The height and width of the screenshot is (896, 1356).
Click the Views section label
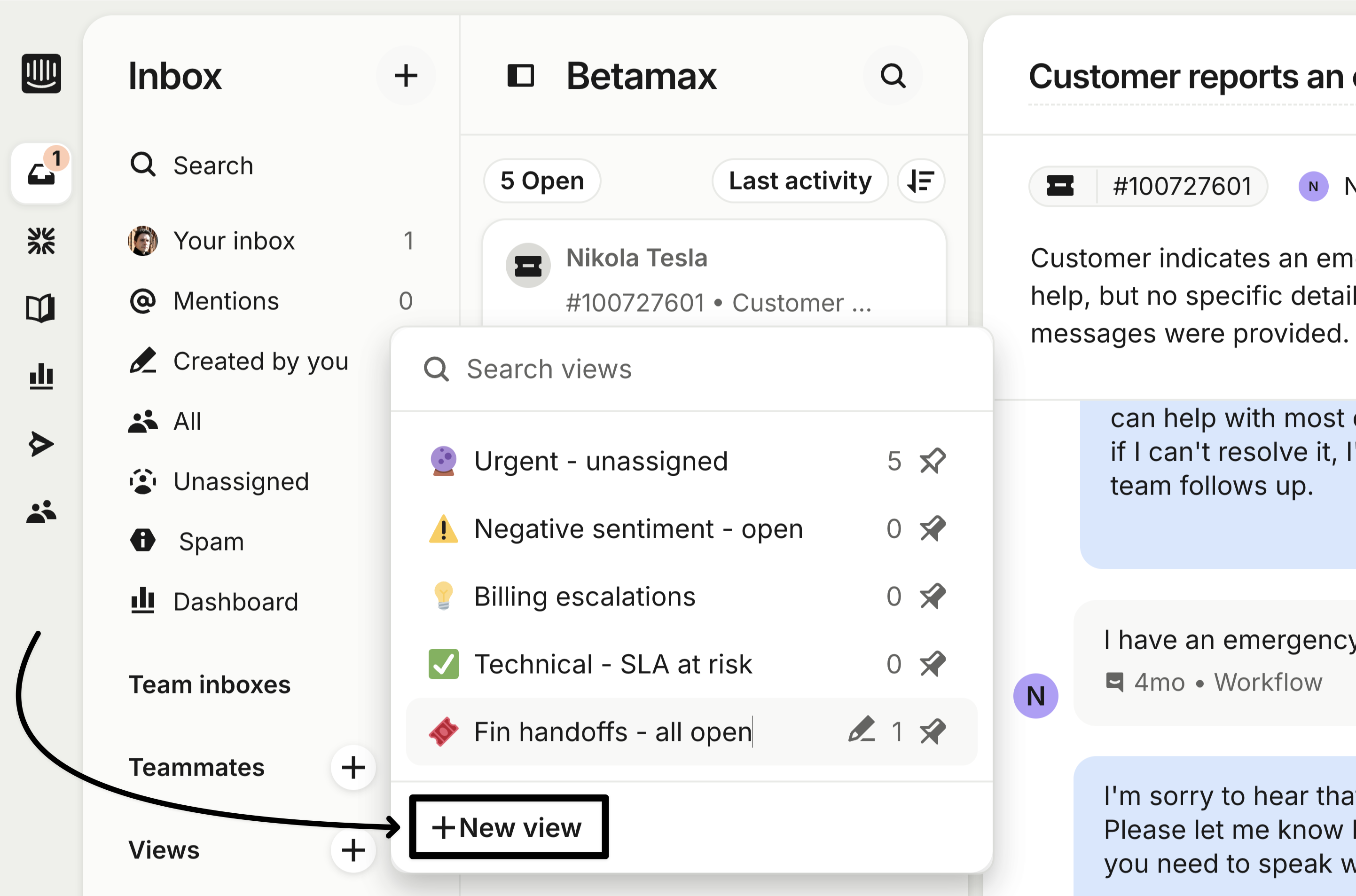164,850
